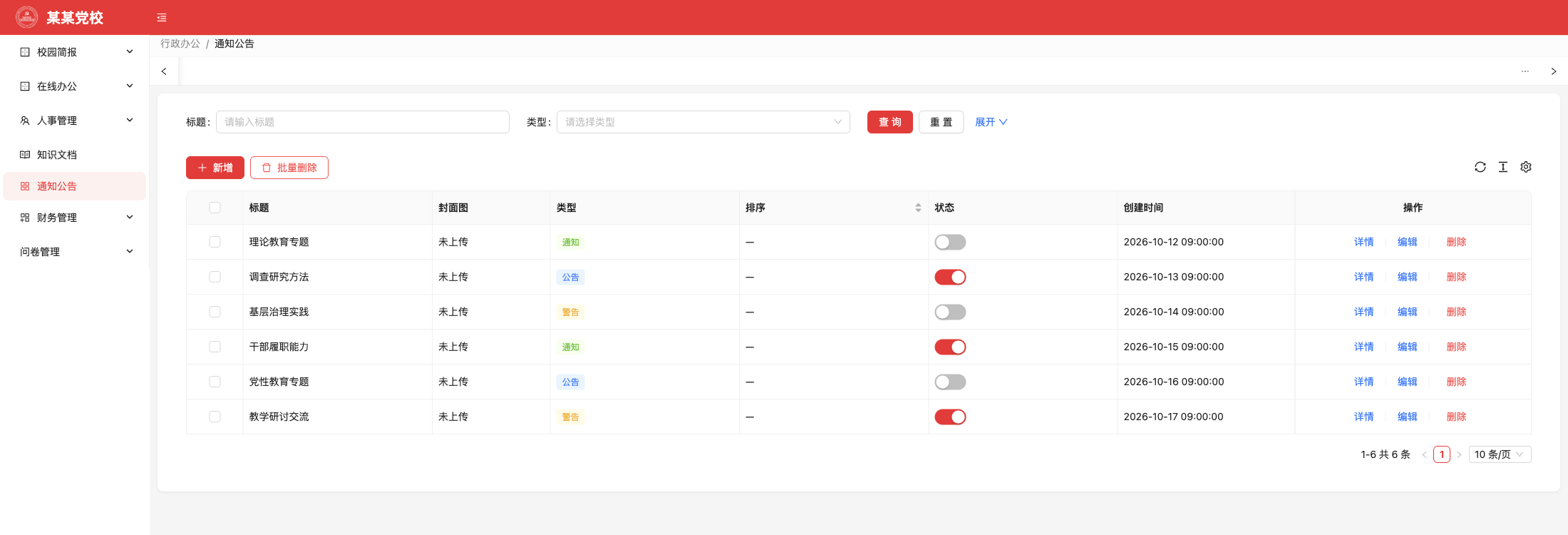
Task: Go to previous page arrow
Action: tap(1424, 454)
